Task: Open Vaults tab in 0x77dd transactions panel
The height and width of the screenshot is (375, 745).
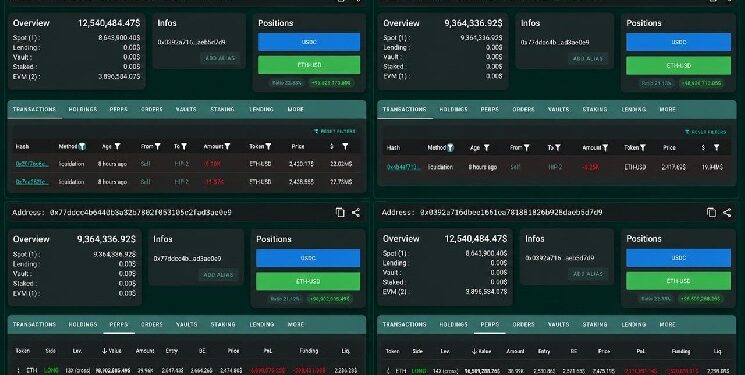Action: click(x=558, y=109)
